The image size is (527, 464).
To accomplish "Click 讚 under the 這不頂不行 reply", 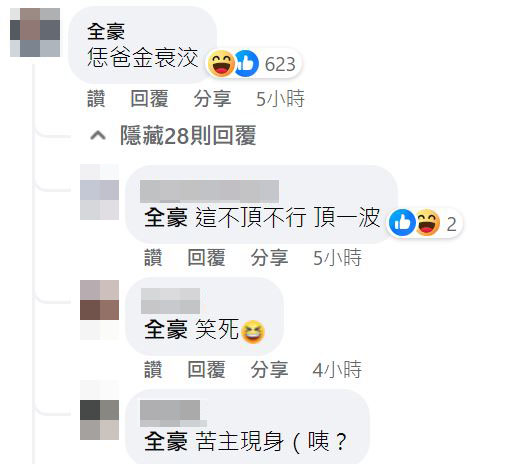I will (153, 258).
